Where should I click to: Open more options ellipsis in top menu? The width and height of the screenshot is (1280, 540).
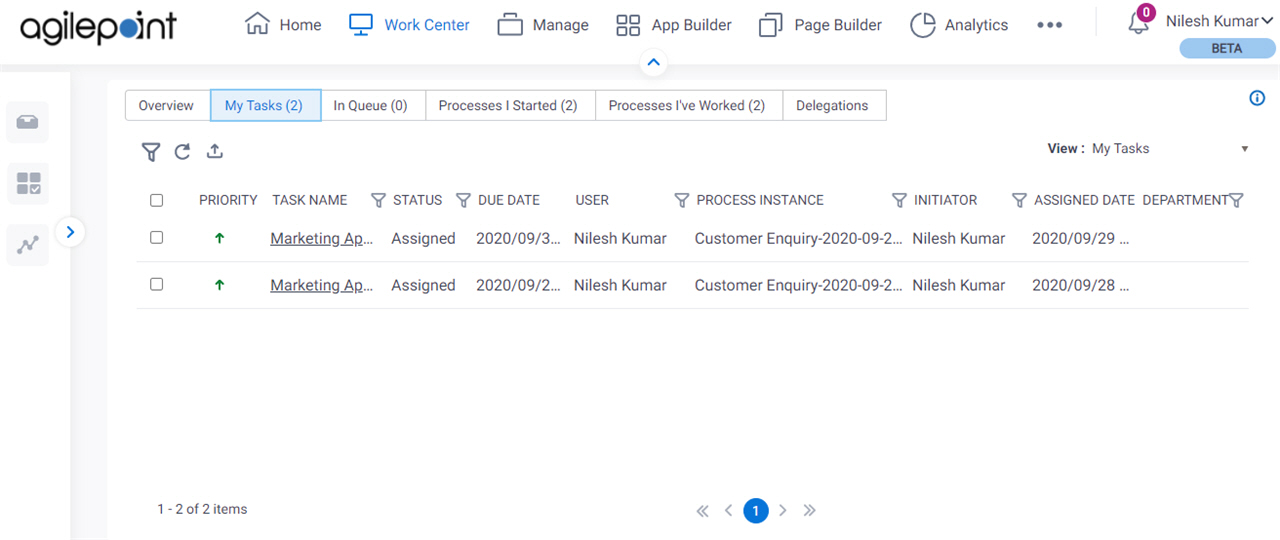pos(1049,25)
